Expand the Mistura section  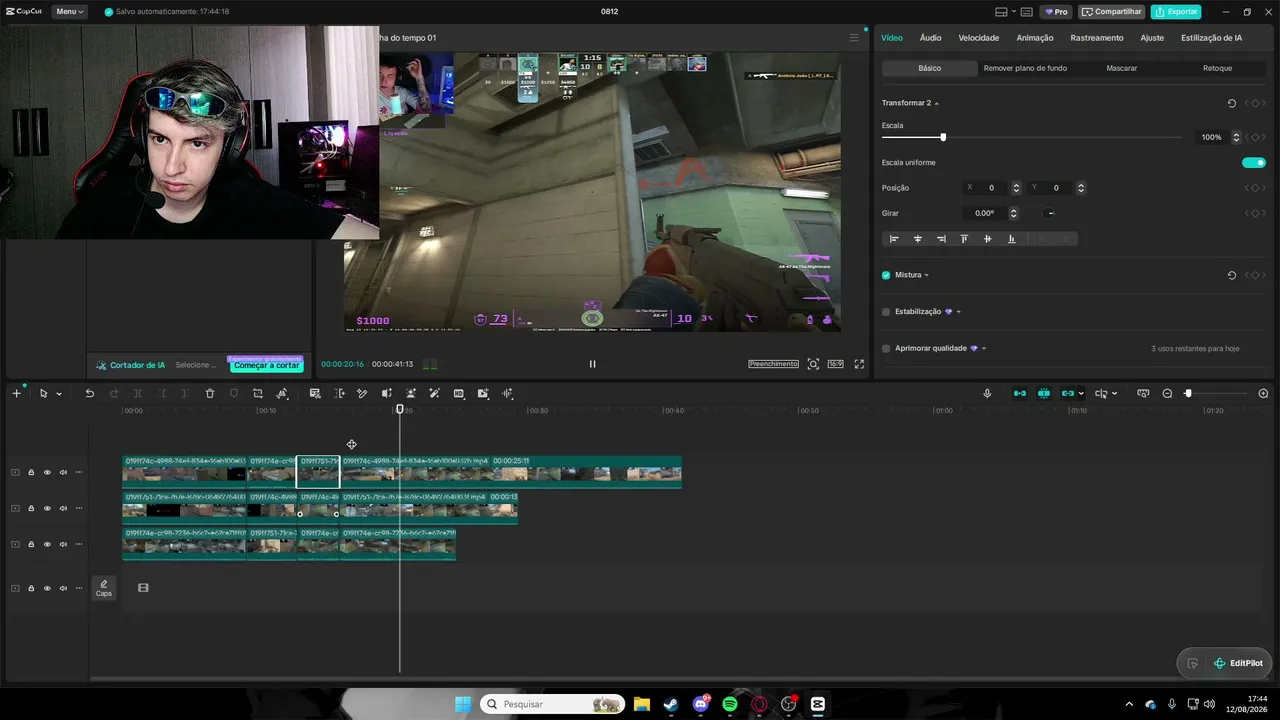point(927,275)
